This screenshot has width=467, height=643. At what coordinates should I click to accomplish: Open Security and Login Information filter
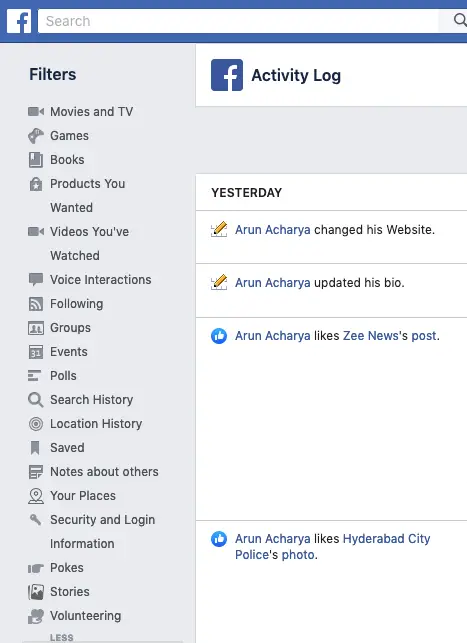point(103,531)
